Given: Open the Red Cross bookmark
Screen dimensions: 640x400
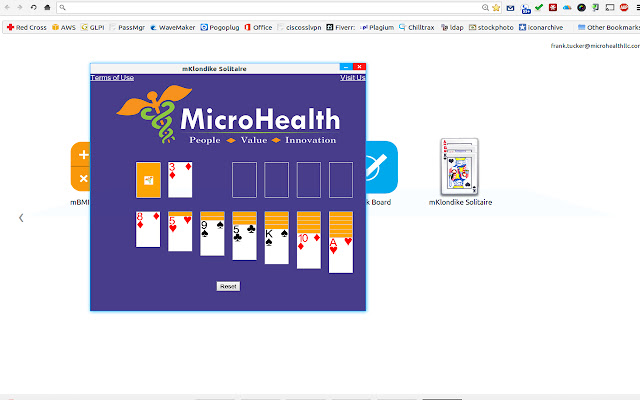Looking at the screenshot, I should tap(27, 27).
